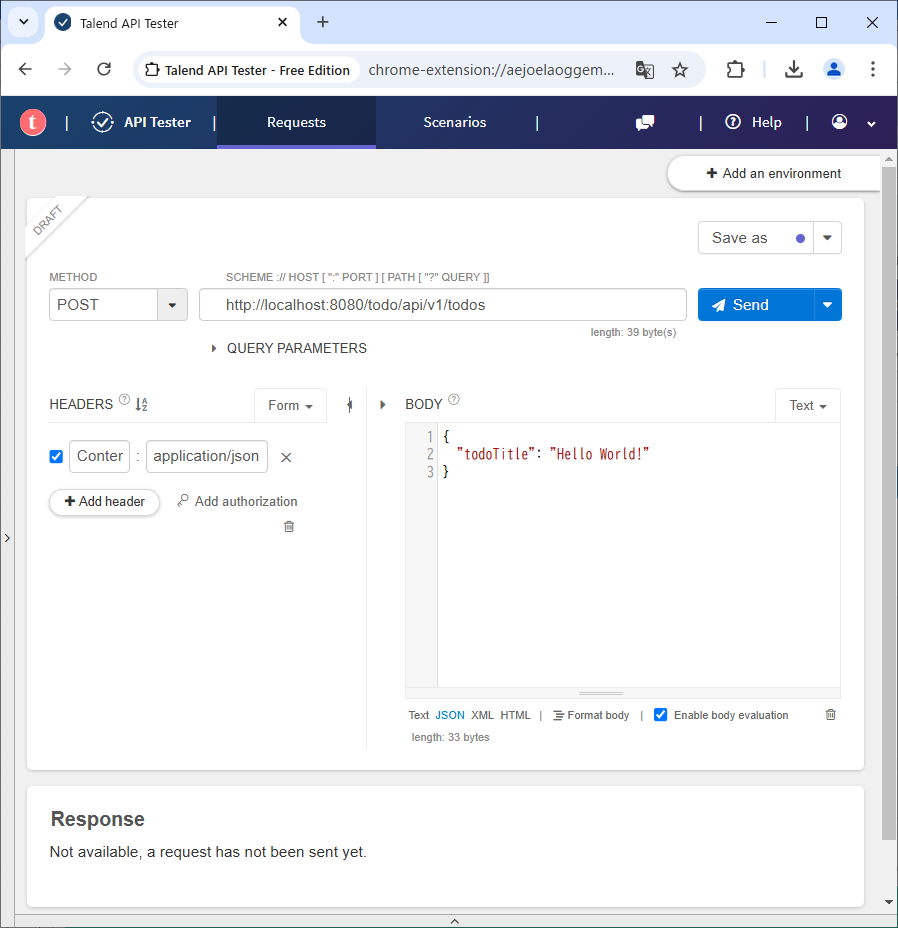The height and width of the screenshot is (928, 898).
Task: Open the Requests tab
Action: click(x=296, y=122)
